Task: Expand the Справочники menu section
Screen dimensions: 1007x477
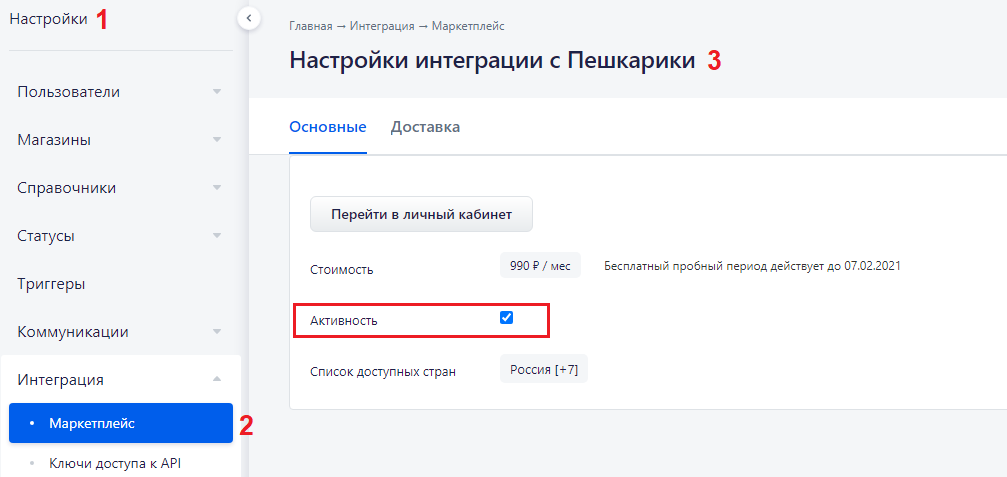Action: pyautogui.click(x=121, y=188)
